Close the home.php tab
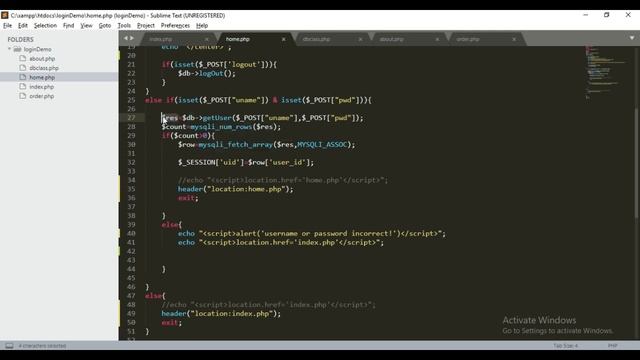Screen dimensions: 640x360 [x=283, y=39]
